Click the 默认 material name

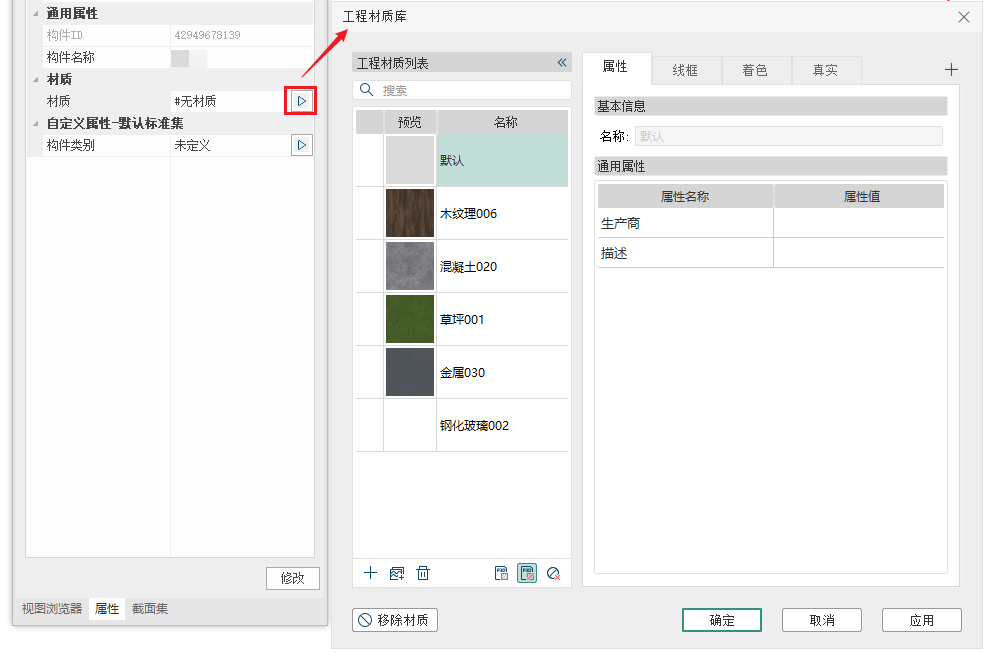point(452,161)
